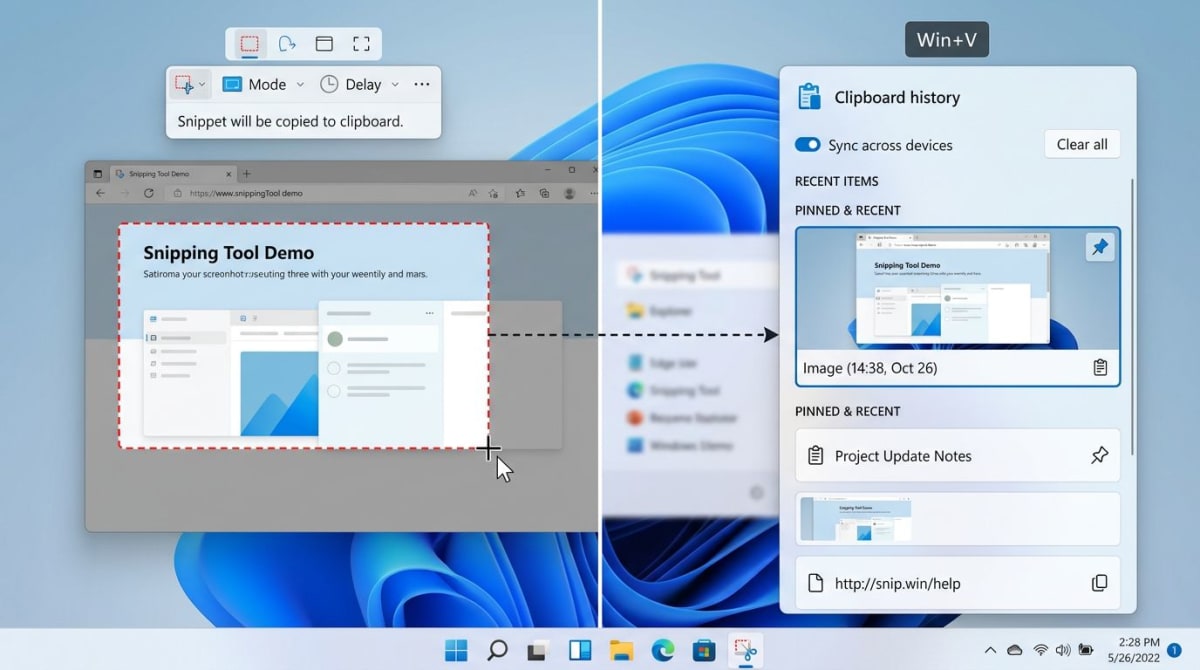The height and width of the screenshot is (670, 1200).
Task: Launch Microsoft Edge from the taskbar
Action: [662, 650]
